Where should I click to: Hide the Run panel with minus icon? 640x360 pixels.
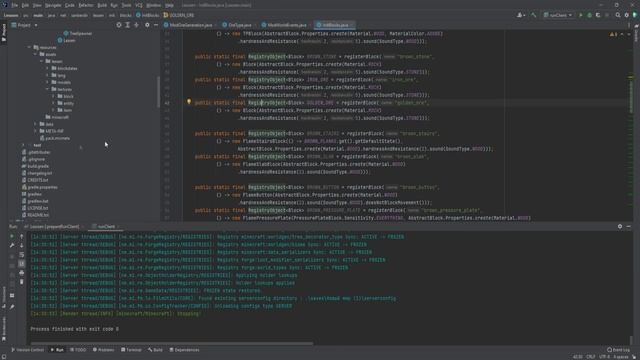[x=629, y=227]
